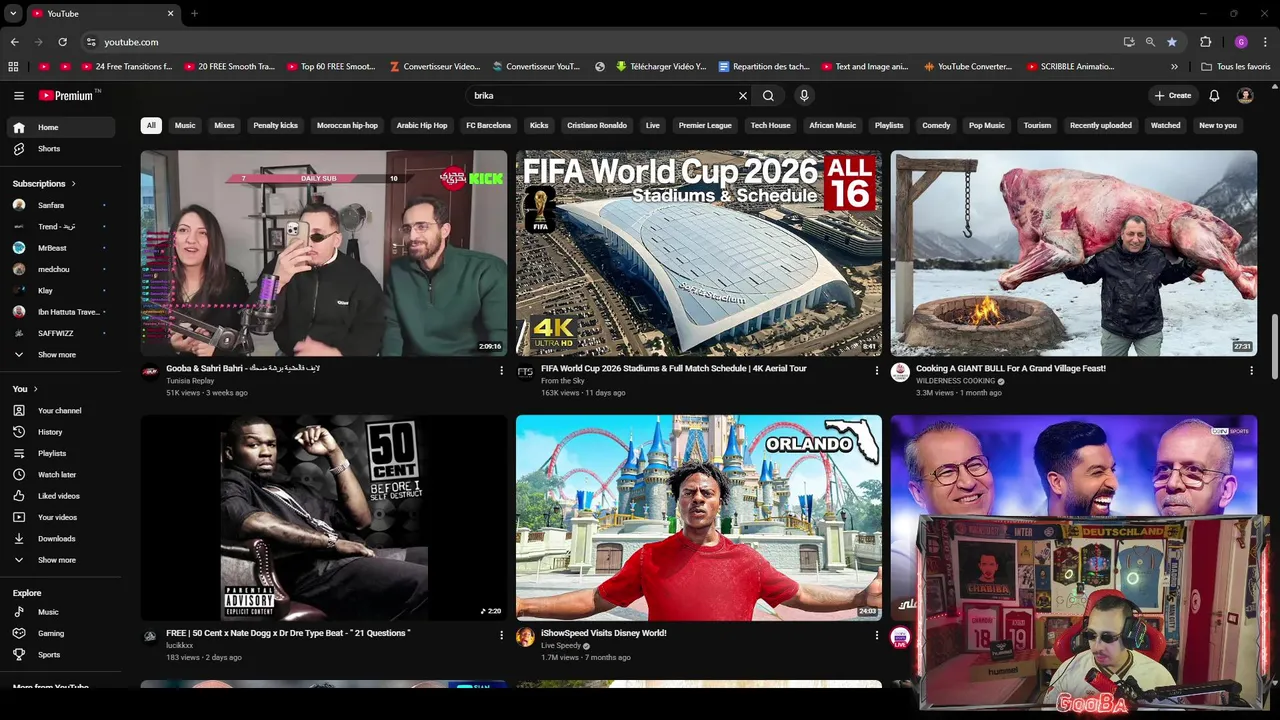Open the tab search dropdown

[13, 13]
